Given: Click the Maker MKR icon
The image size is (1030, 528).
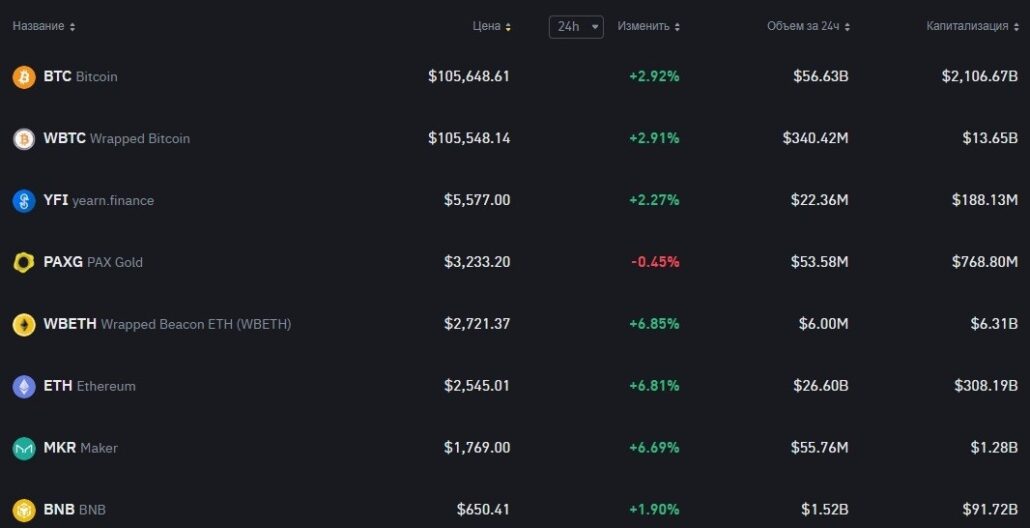Looking at the screenshot, I should point(24,449).
